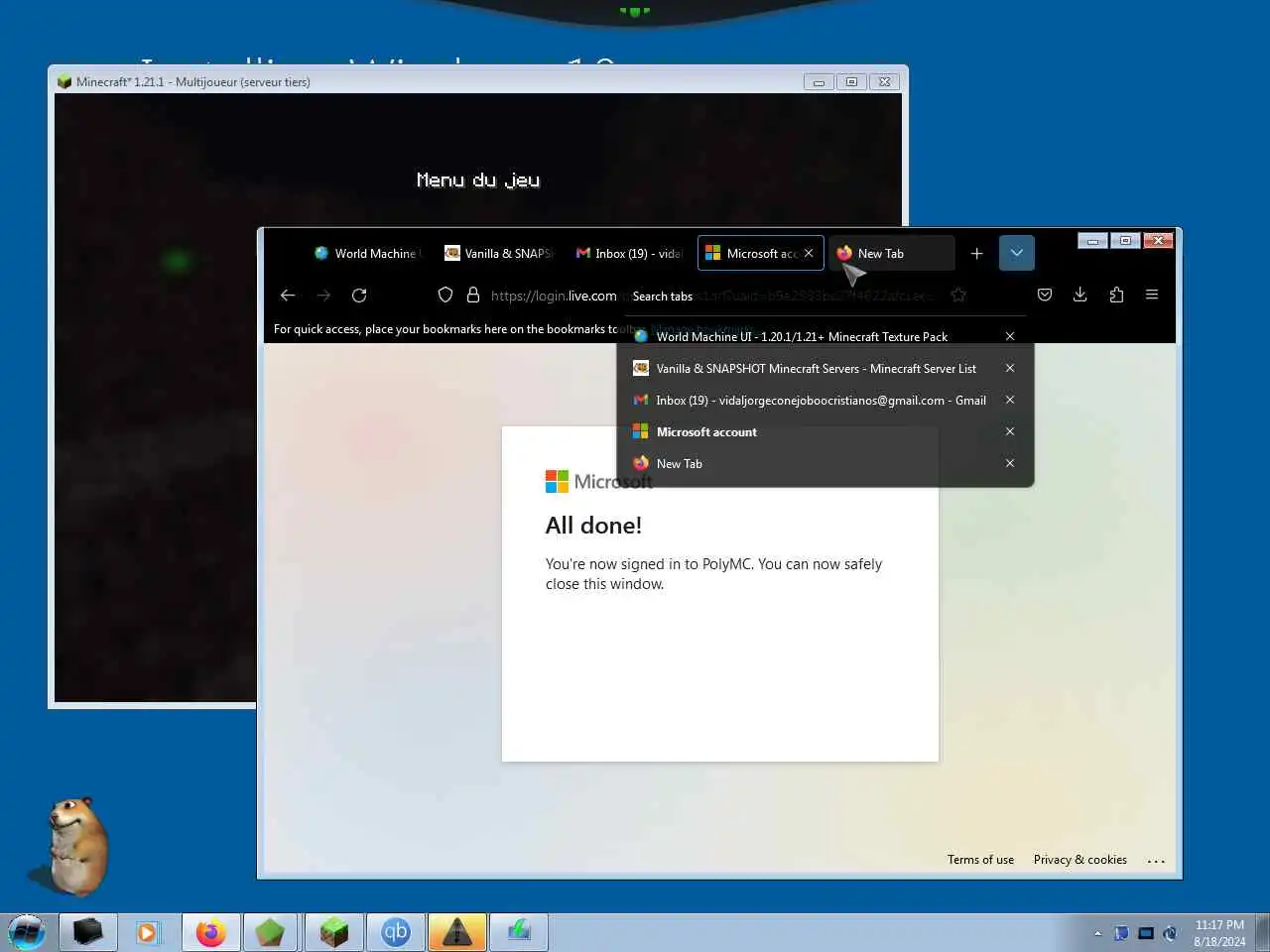The width and height of the screenshot is (1270, 952).
Task: Close New Tab entry from list
Action: pos(1010,463)
